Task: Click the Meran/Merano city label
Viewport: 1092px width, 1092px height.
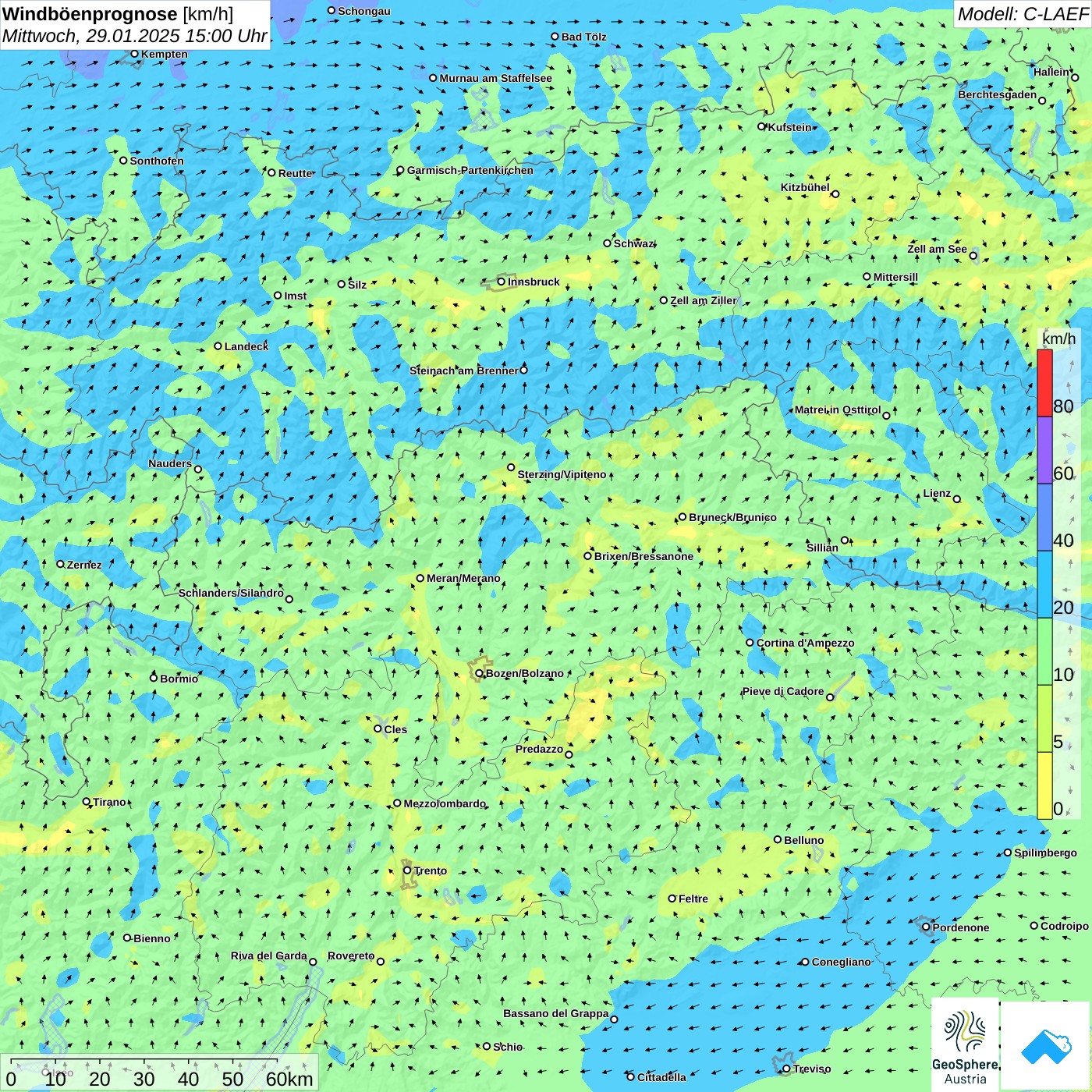Action: click(463, 578)
